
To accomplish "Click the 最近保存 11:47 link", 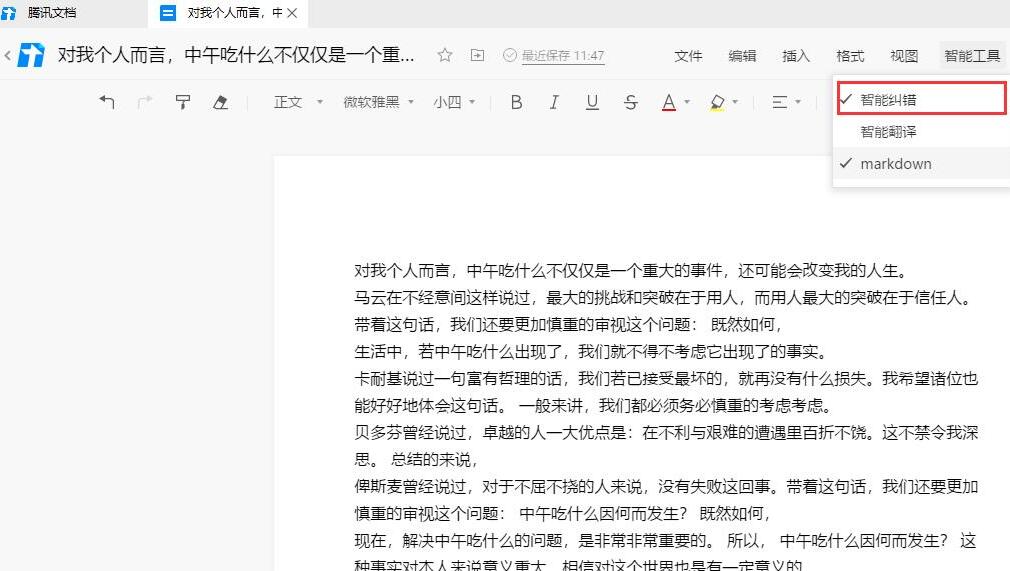I will [x=563, y=56].
